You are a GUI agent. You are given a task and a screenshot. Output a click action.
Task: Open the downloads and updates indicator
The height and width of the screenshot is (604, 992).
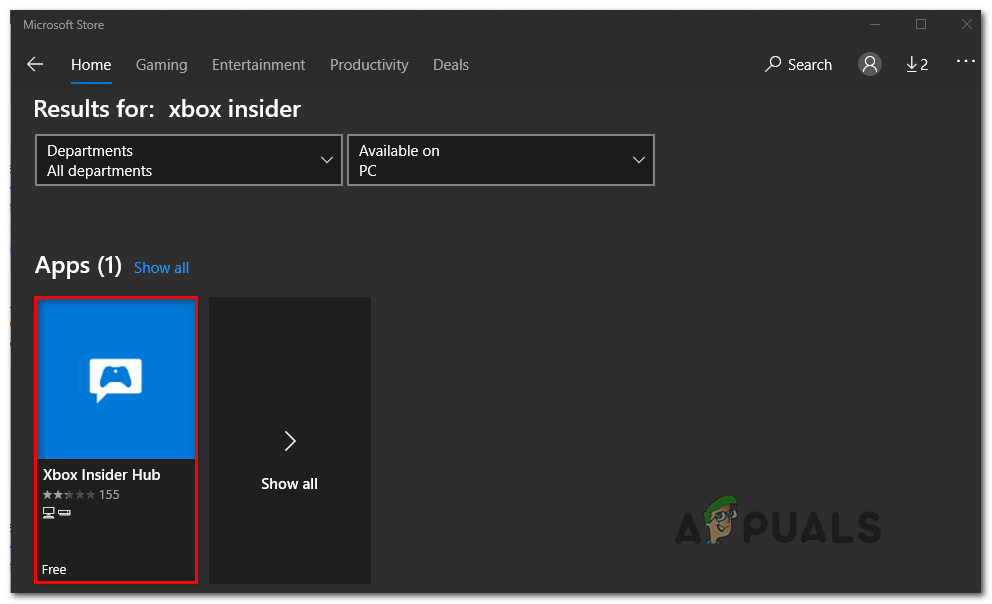coord(917,65)
